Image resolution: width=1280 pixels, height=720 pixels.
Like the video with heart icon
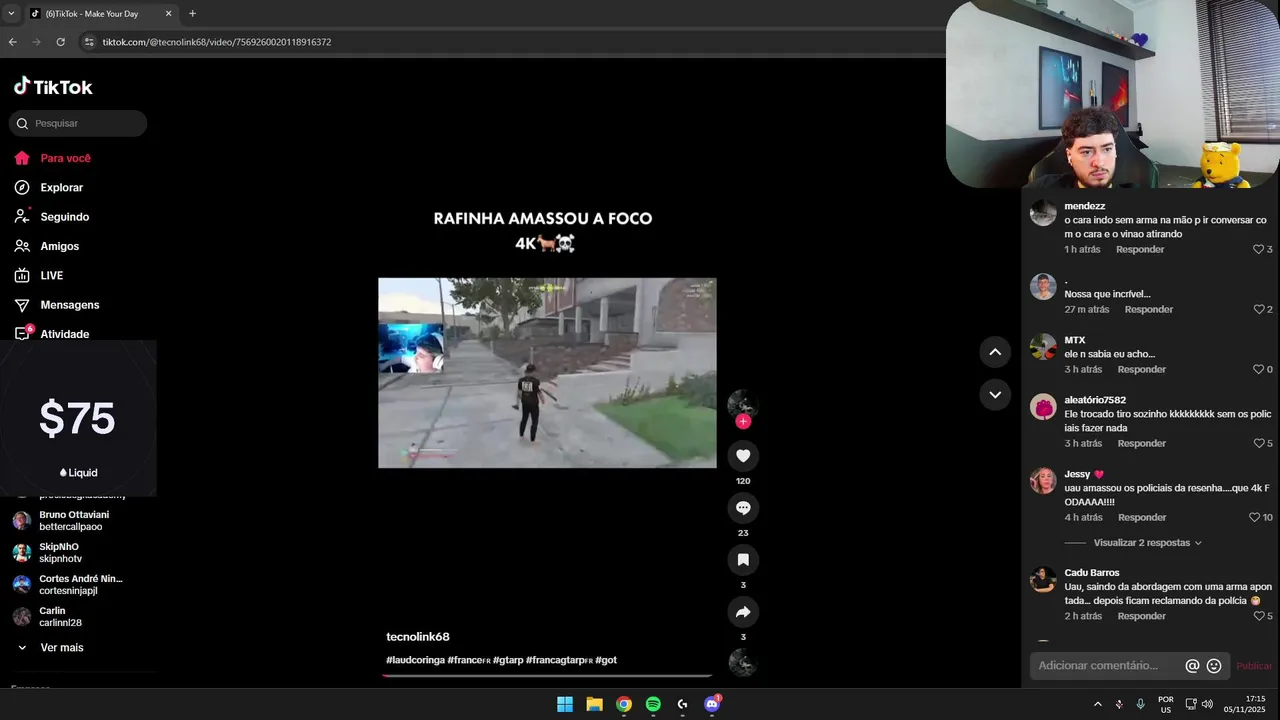[x=743, y=456]
